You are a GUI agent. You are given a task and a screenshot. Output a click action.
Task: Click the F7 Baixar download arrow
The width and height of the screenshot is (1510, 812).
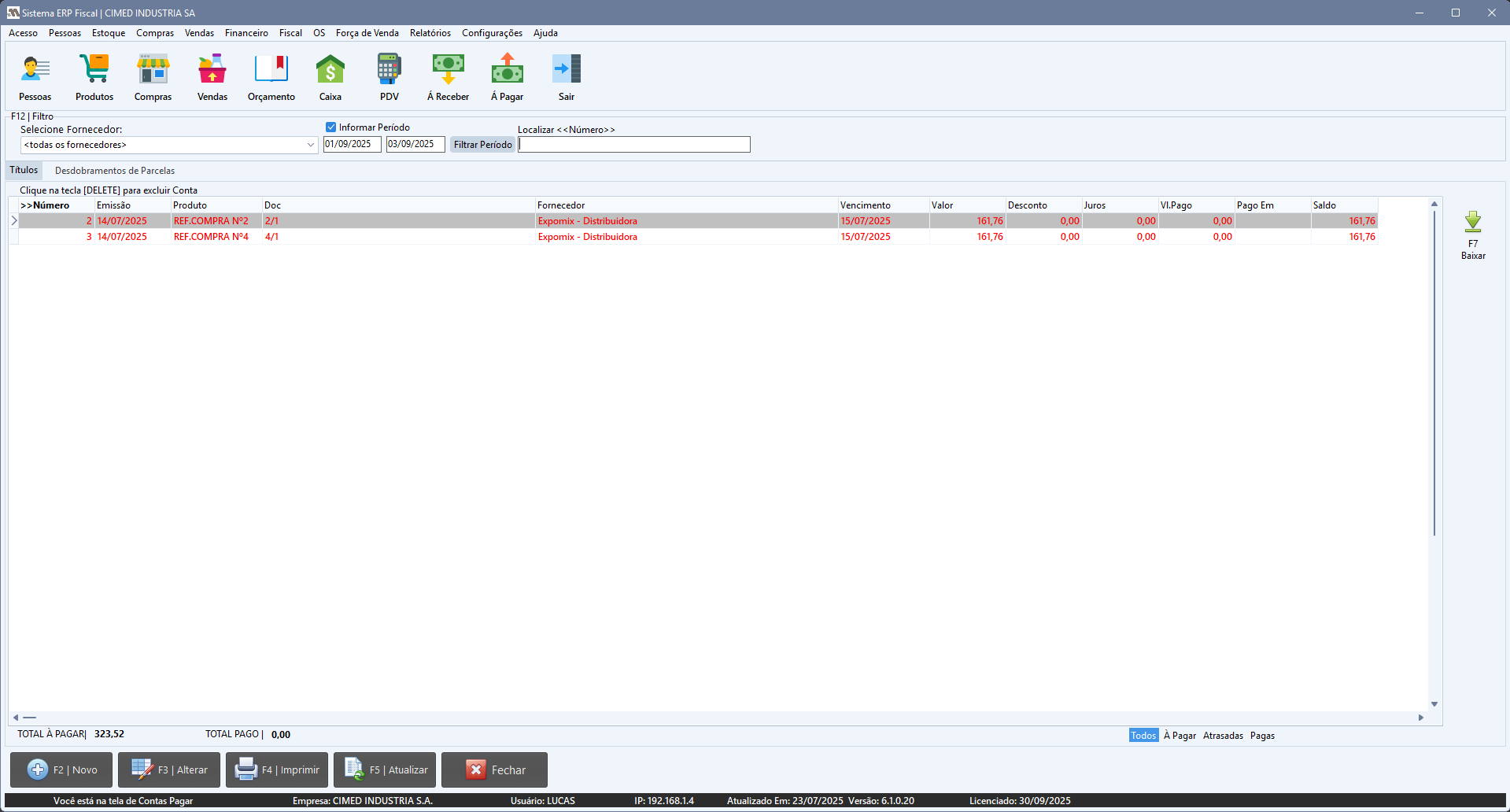click(1473, 223)
